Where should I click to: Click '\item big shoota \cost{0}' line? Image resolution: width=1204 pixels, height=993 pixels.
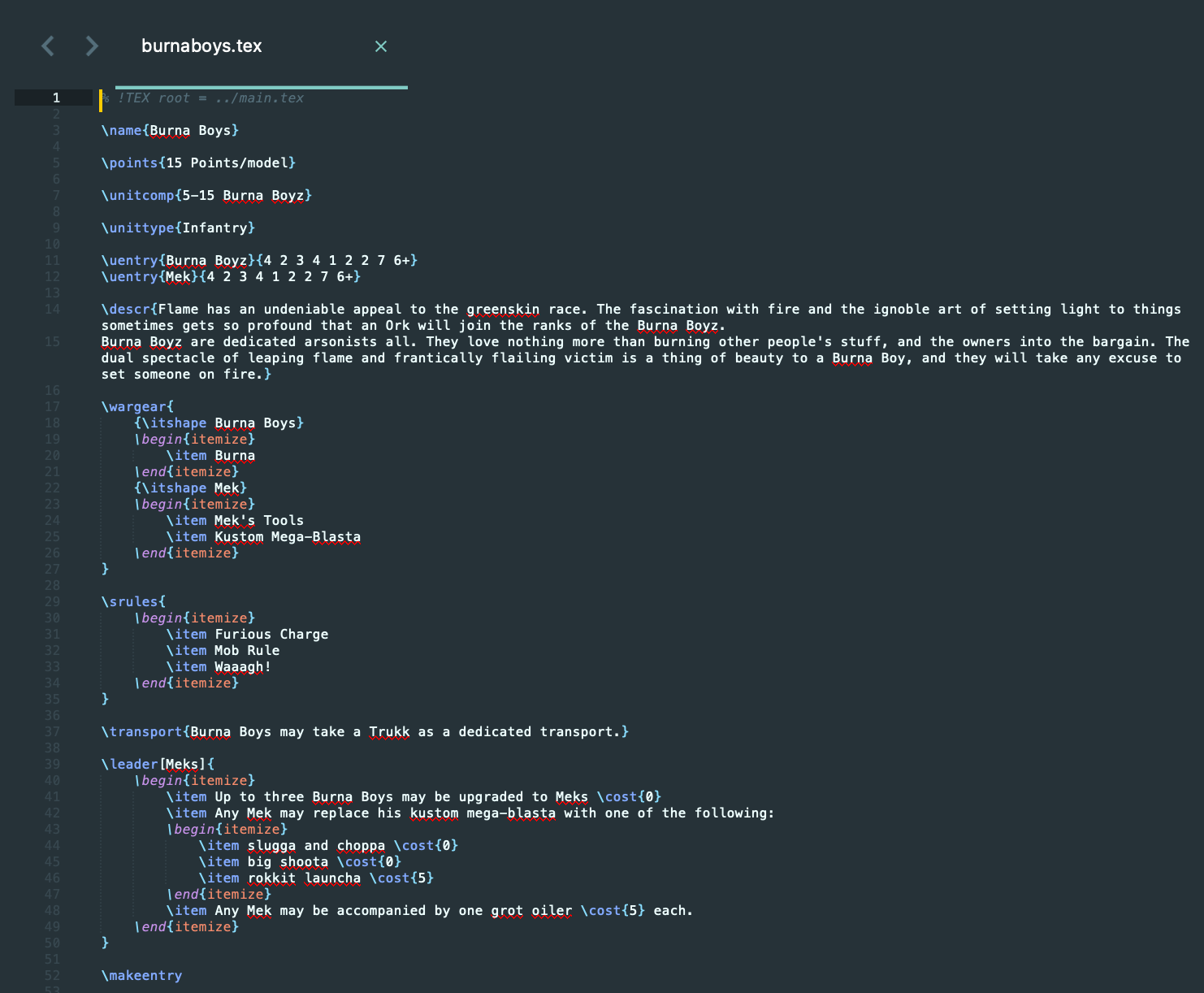click(300, 862)
